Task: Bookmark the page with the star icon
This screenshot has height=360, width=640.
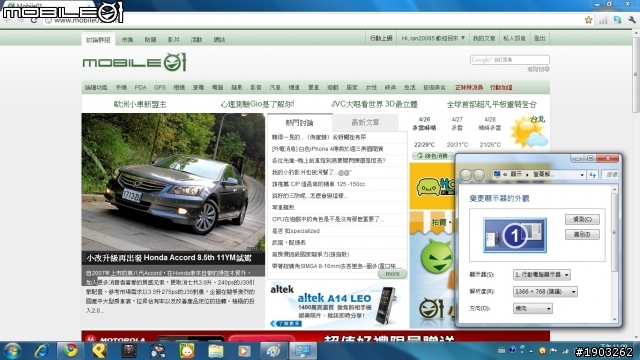Action: pyautogui.click(x=588, y=20)
